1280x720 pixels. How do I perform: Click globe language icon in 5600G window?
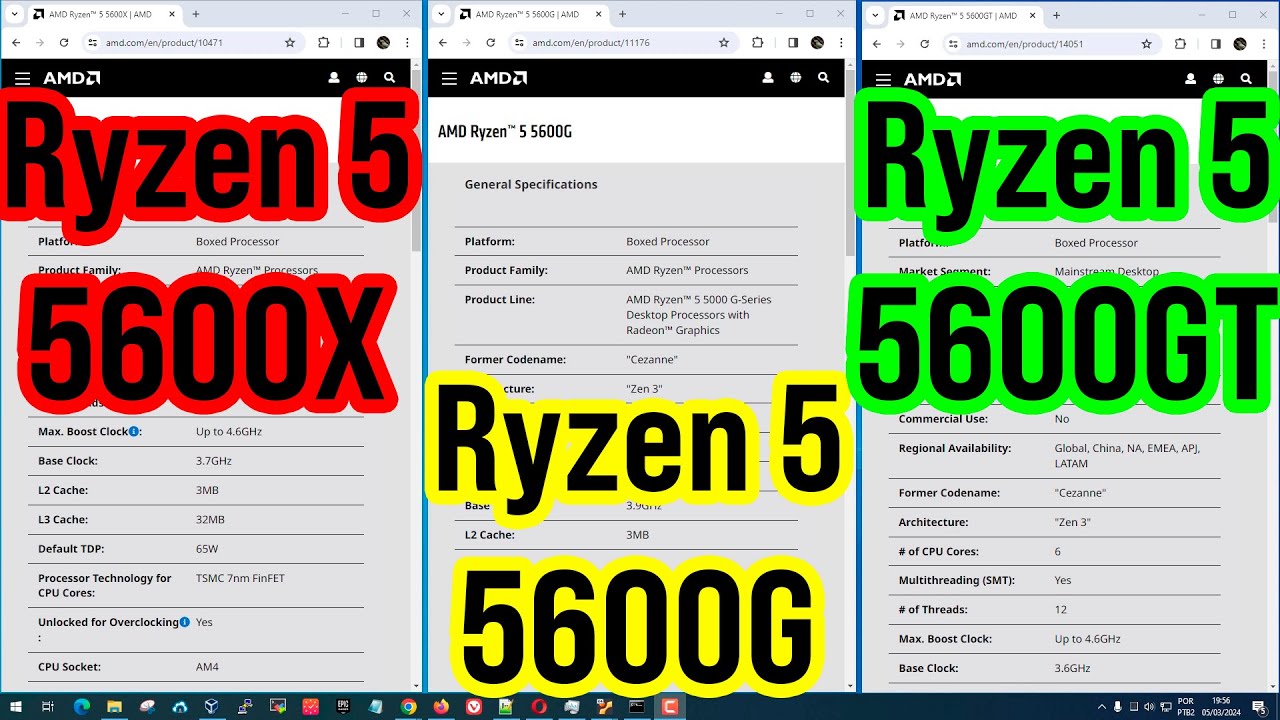pyautogui.click(x=796, y=78)
